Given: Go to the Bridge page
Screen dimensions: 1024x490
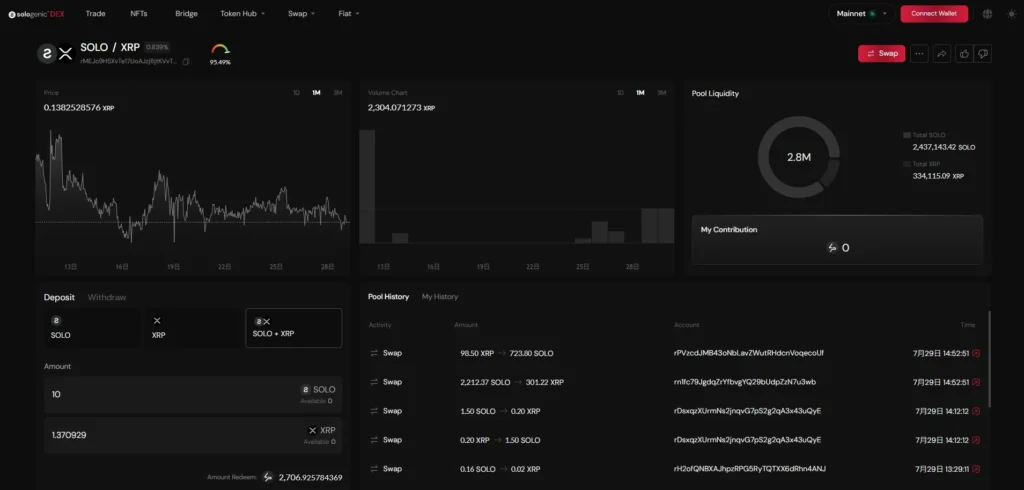Looking at the screenshot, I should [x=186, y=14].
